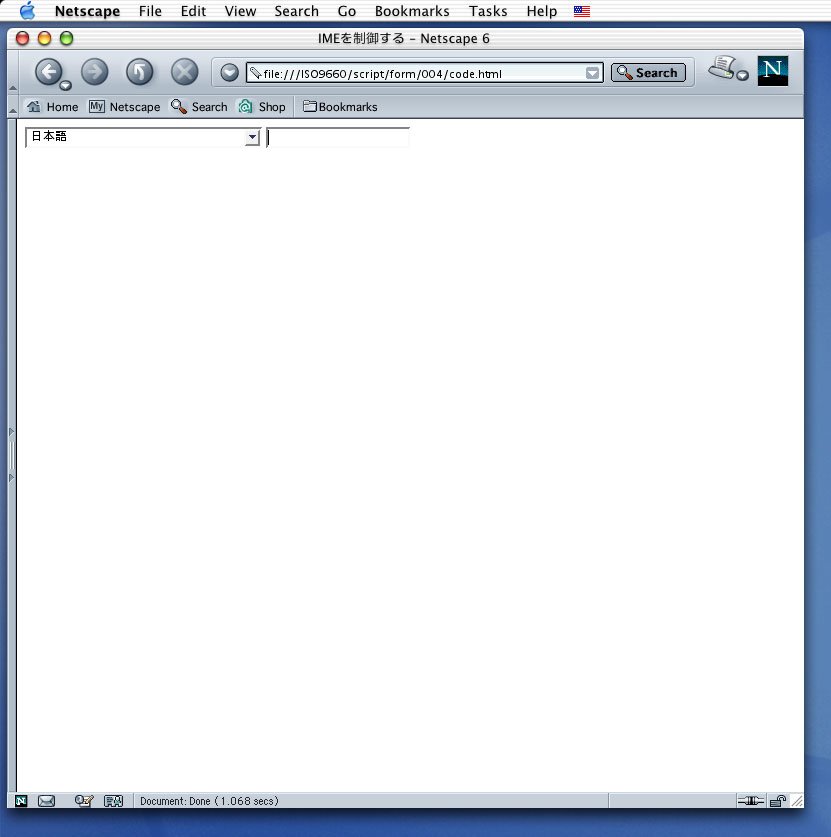Click the Forward navigation button
831x837 pixels.
[x=94, y=72]
